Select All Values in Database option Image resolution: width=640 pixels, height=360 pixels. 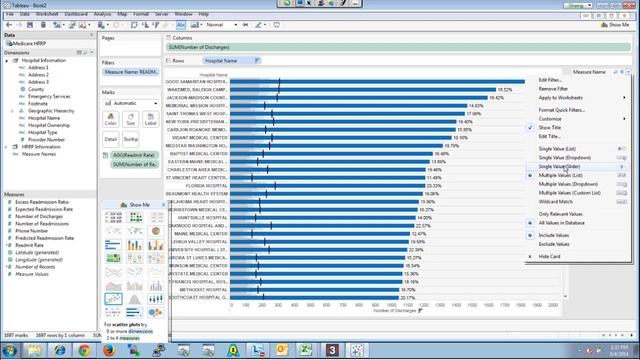click(561, 223)
